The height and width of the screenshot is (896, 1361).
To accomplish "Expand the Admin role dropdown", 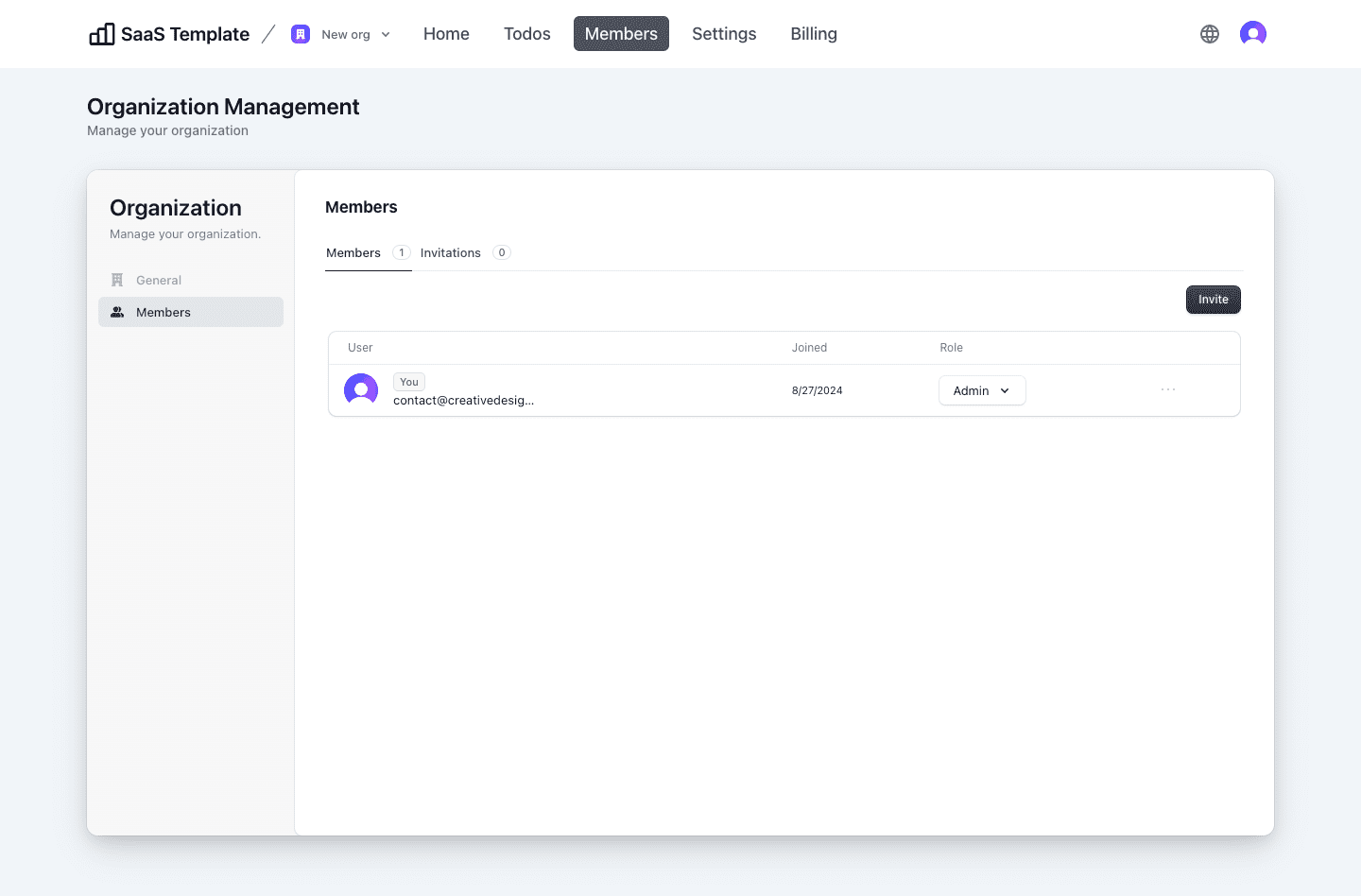I will (x=982, y=390).
